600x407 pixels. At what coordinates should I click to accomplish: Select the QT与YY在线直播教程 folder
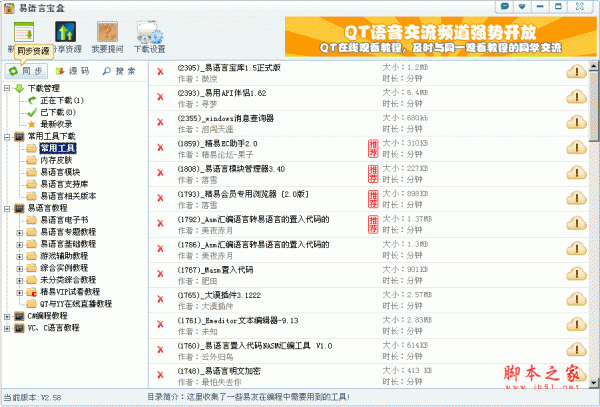click(76, 304)
